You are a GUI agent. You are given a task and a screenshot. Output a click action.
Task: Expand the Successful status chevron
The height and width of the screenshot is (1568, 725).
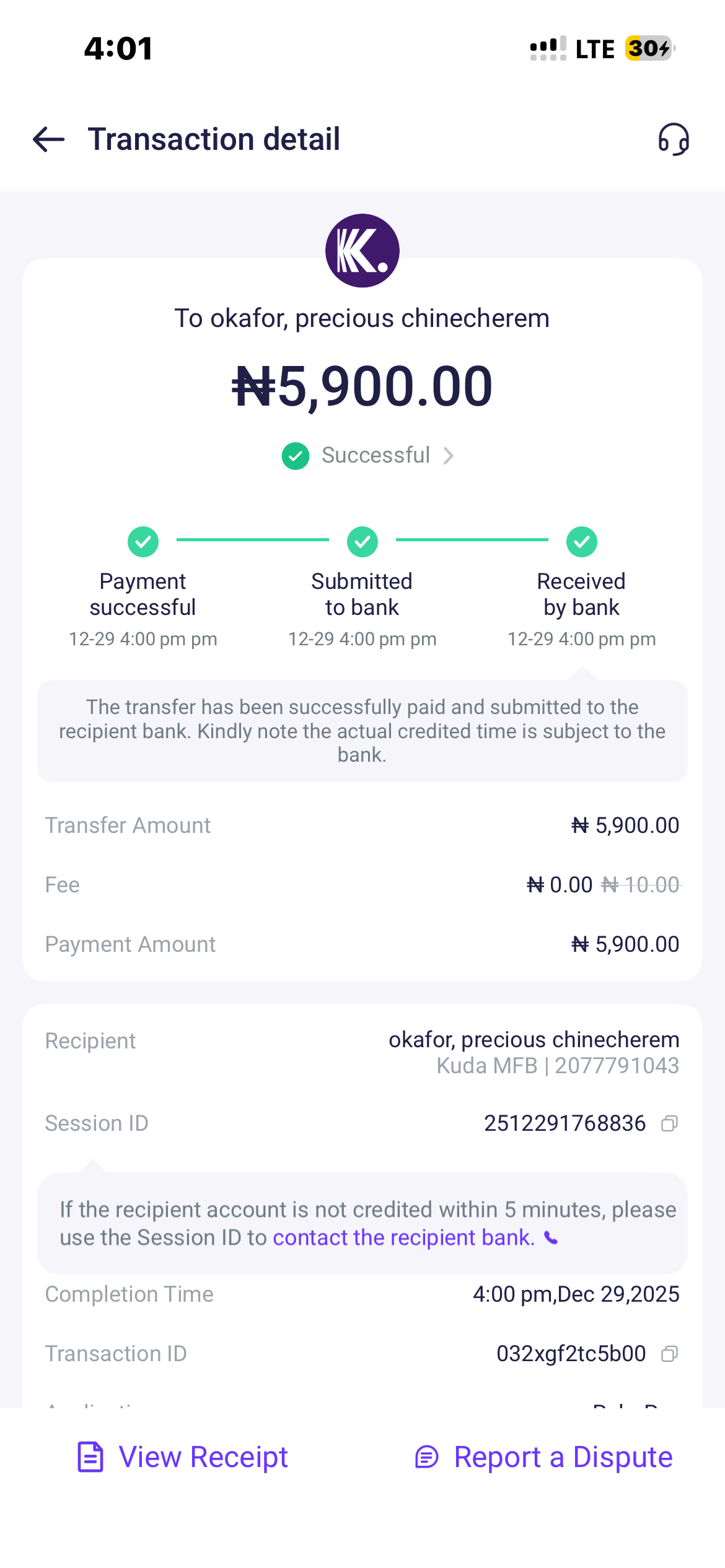tap(449, 456)
